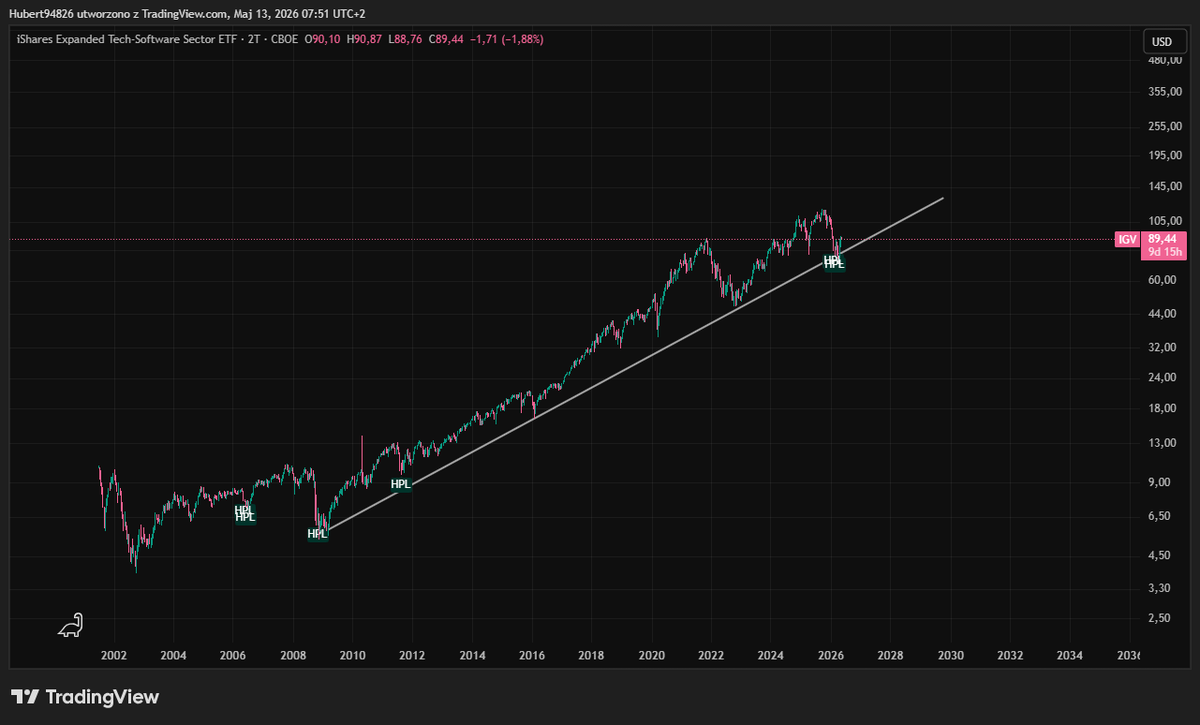Image resolution: width=1200 pixels, height=725 pixels.
Task: Click the 2002 year label
Action: tap(113, 656)
